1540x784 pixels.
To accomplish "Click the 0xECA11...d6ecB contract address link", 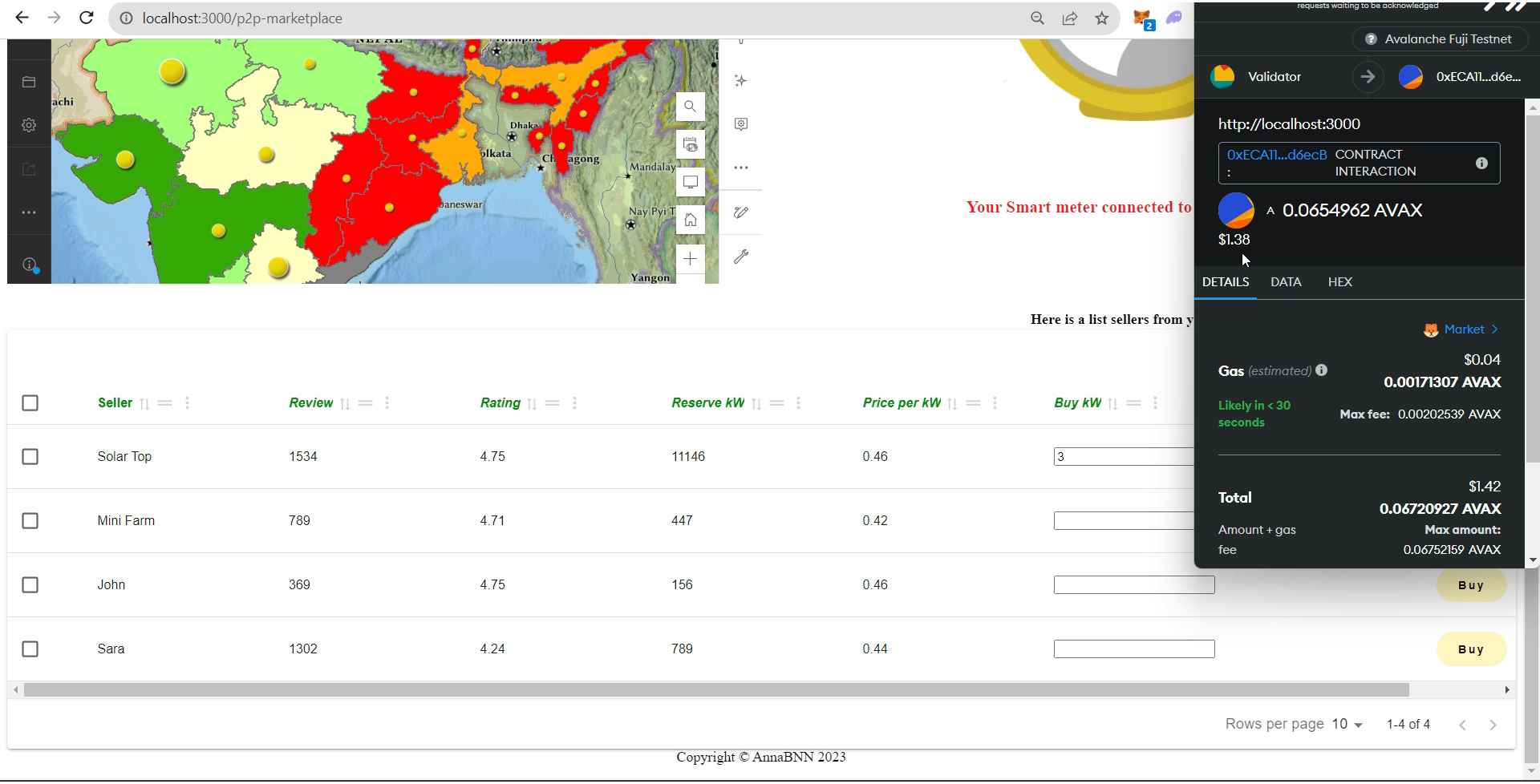I will (1276, 155).
